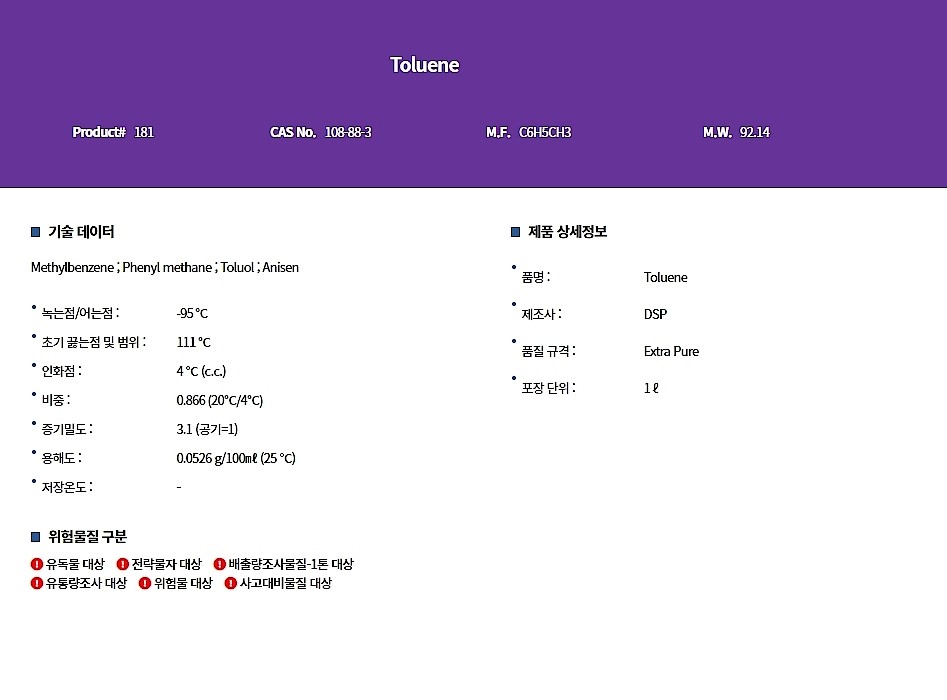Click the 품질 규격 label
This screenshot has height=700, width=947.
[548, 352]
